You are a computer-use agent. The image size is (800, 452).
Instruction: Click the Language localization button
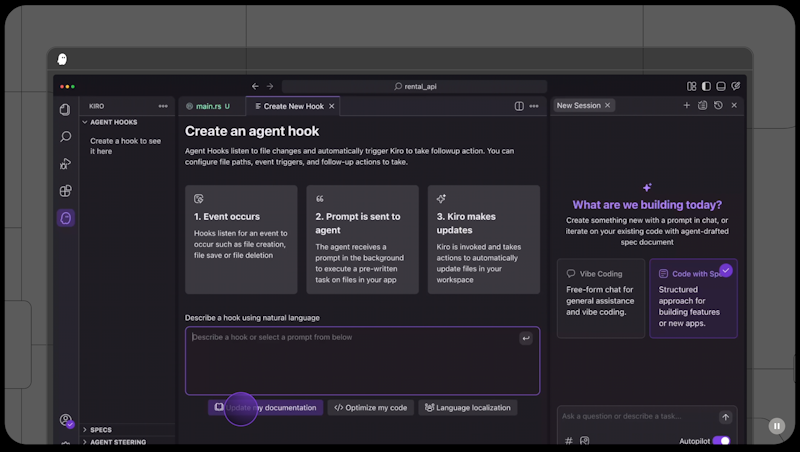[x=467, y=407]
